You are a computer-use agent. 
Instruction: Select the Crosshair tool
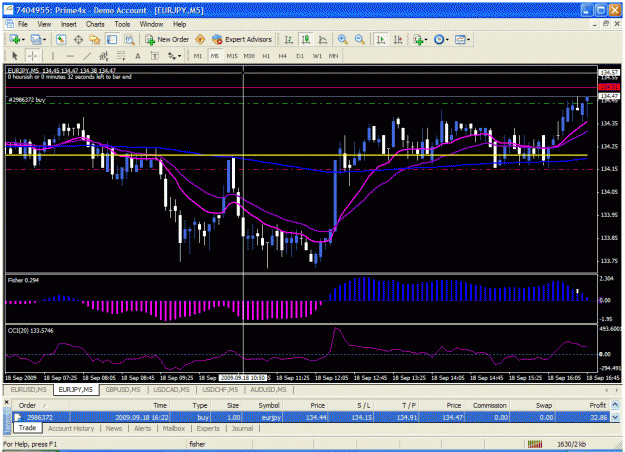[x=32, y=56]
